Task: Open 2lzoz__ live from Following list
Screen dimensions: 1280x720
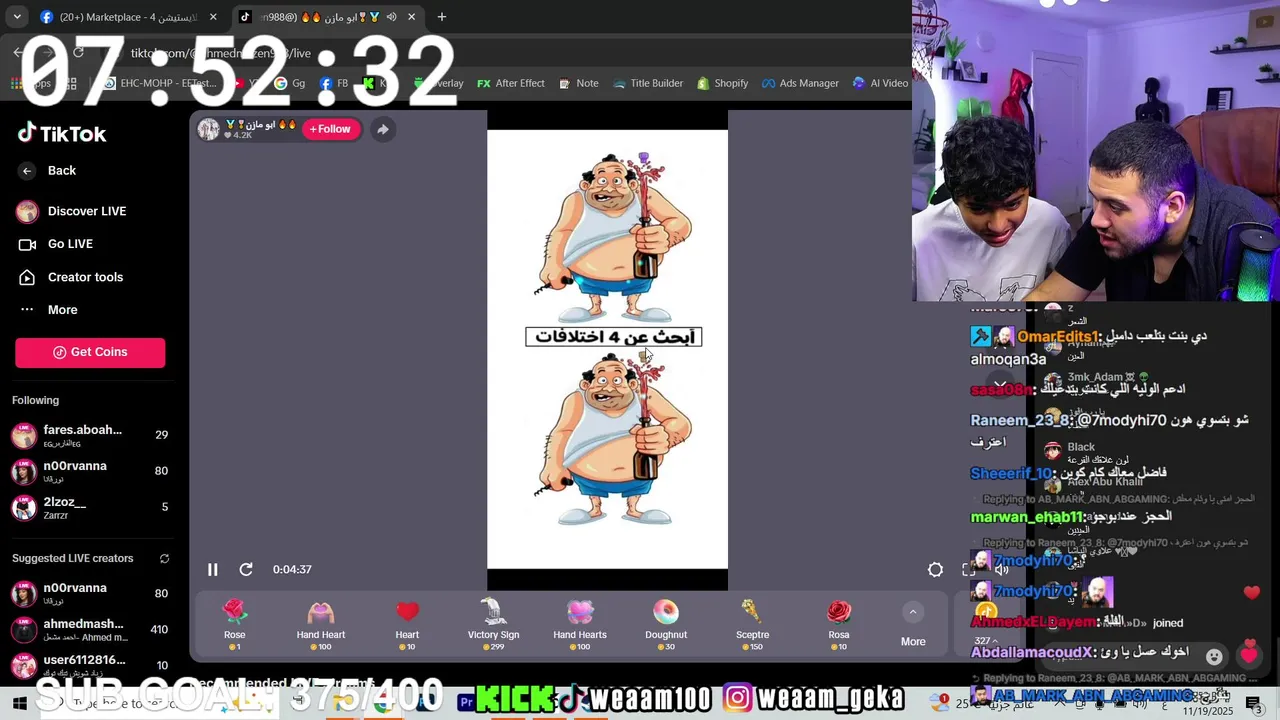Action: coord(90,507)
